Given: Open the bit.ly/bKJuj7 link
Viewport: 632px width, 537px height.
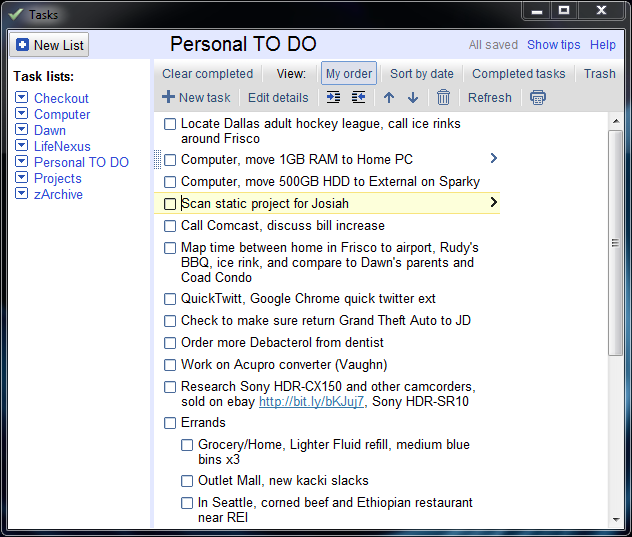Looking at the screenshot, I should coord(311,402).
